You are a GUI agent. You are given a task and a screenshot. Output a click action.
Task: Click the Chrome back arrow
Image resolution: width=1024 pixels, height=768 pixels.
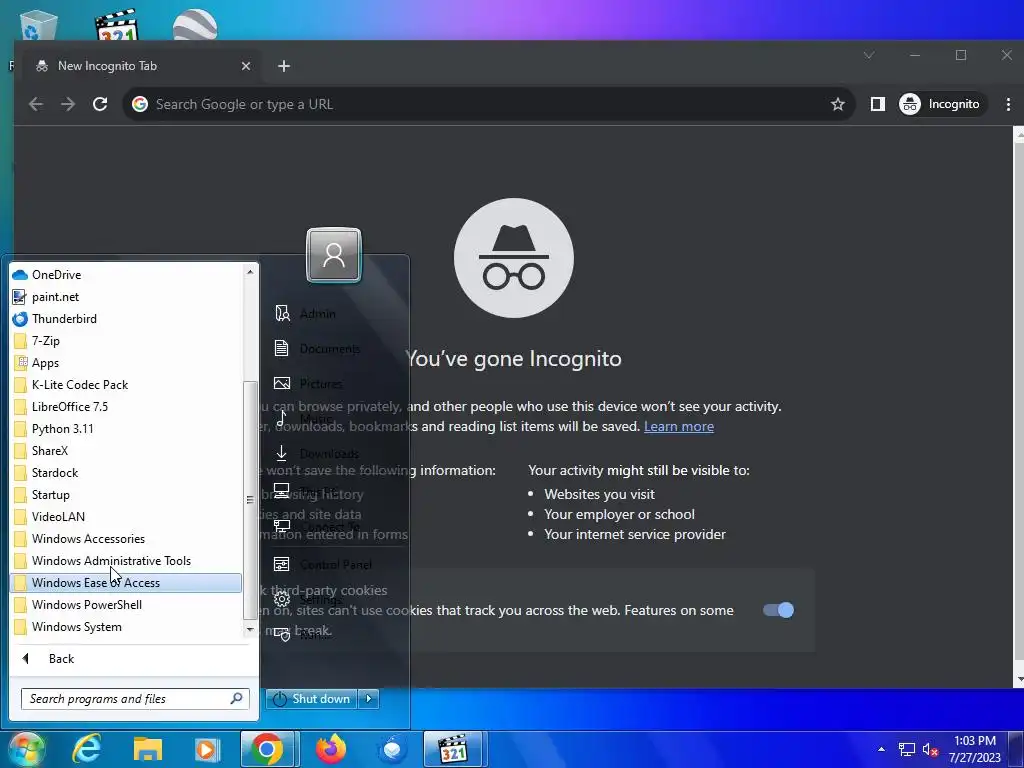click(x=36, y=104)
